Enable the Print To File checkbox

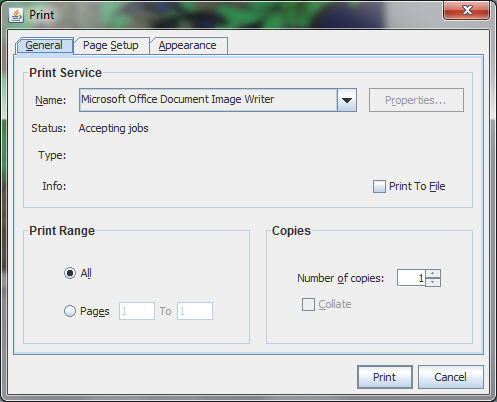click(x=379, y=186)
